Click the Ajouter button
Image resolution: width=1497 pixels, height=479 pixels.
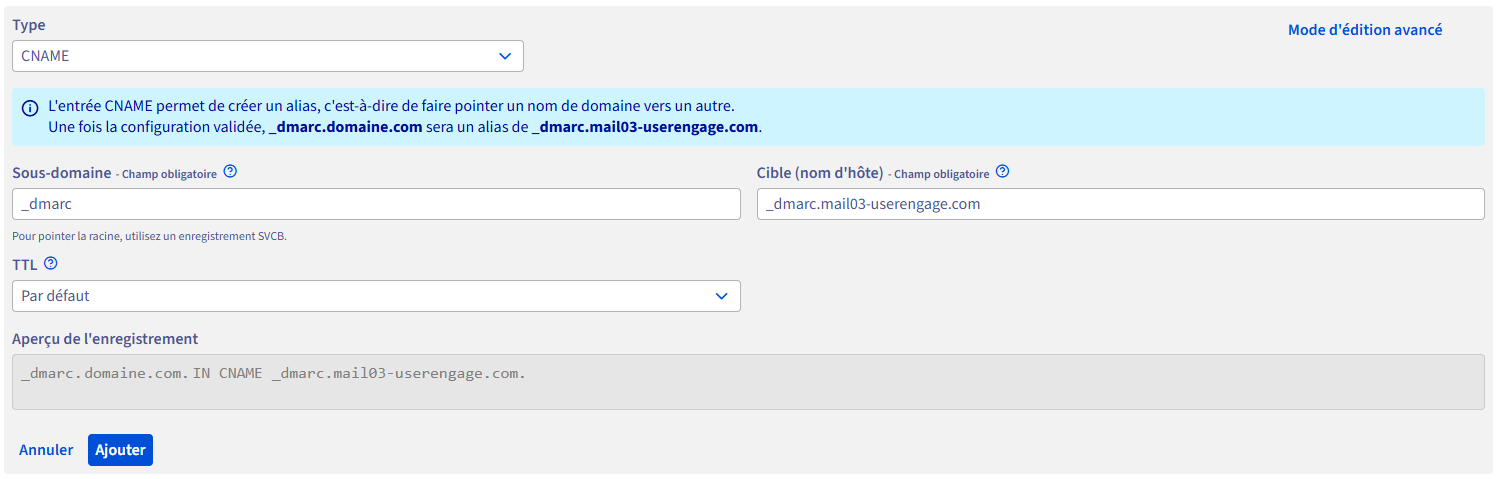pos(120,450)
